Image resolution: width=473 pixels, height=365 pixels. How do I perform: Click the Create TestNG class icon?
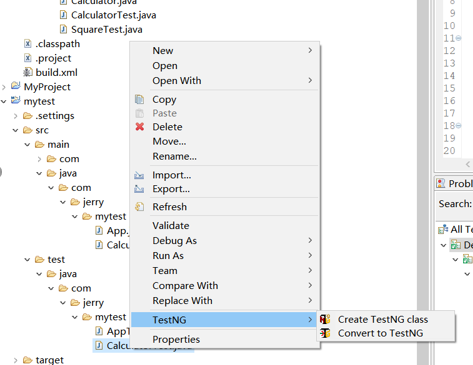point(325,319)
